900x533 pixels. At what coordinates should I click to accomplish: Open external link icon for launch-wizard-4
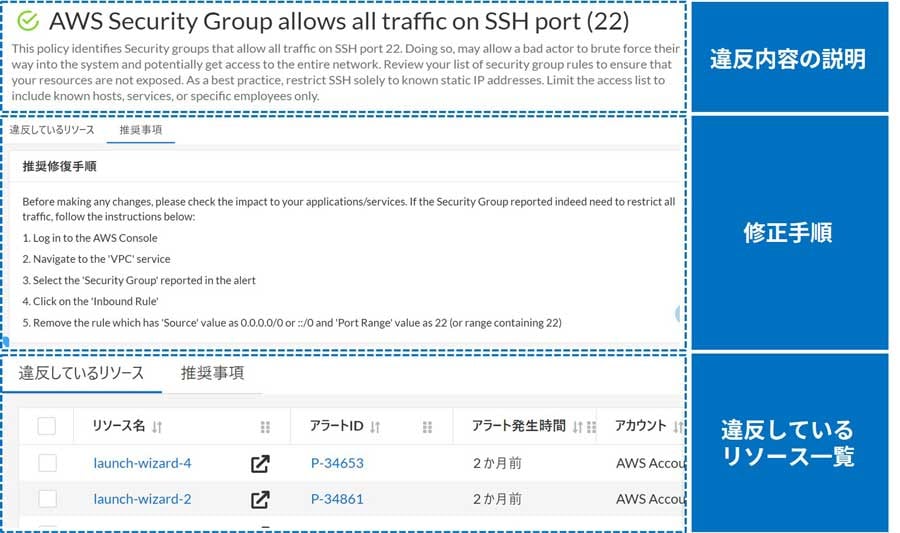pyautogui.click(x=260, y=464)
